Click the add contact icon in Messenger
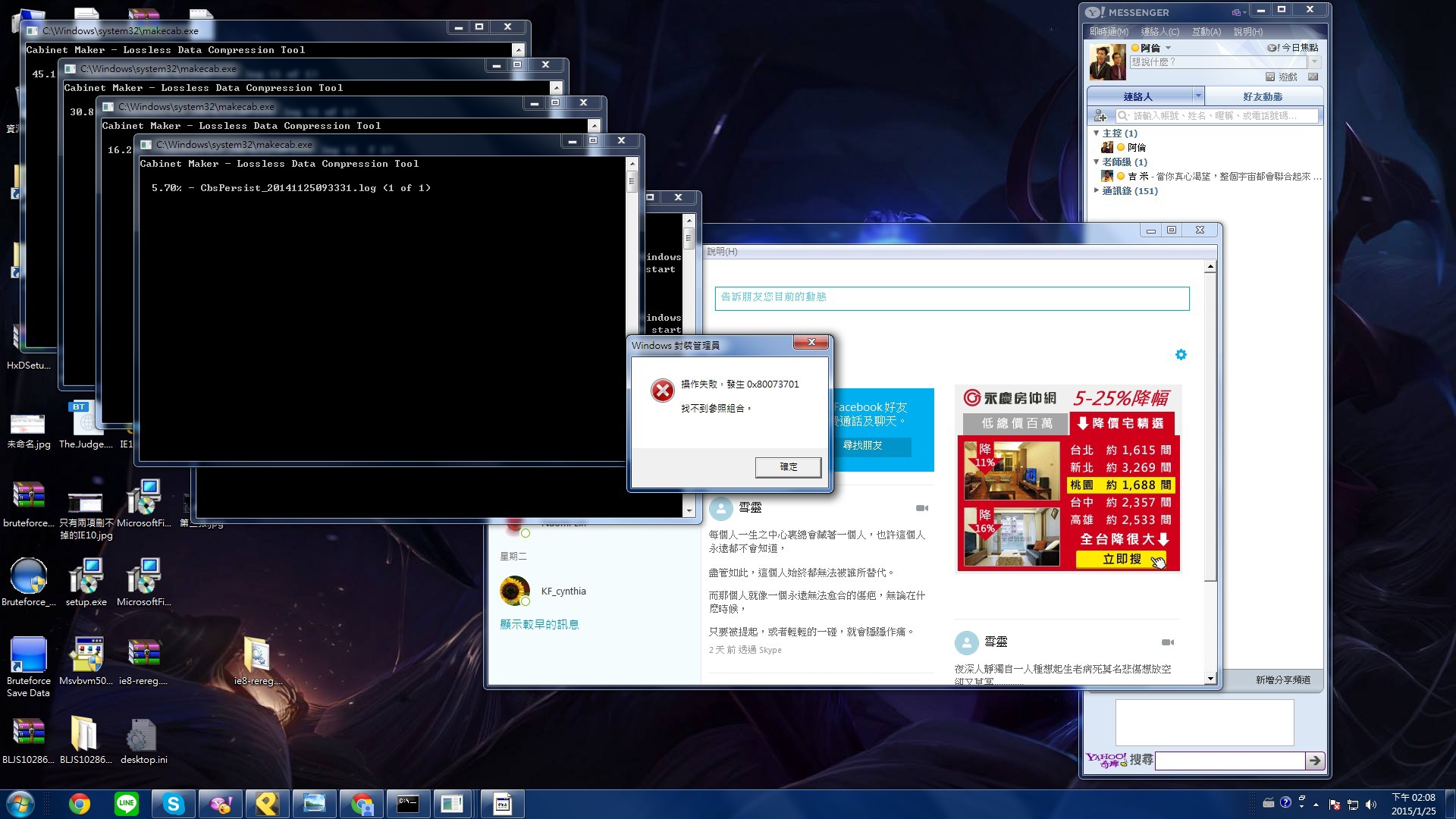Image resolution: width=1456 pixels, height=819 pixels. click(1100, 116)
